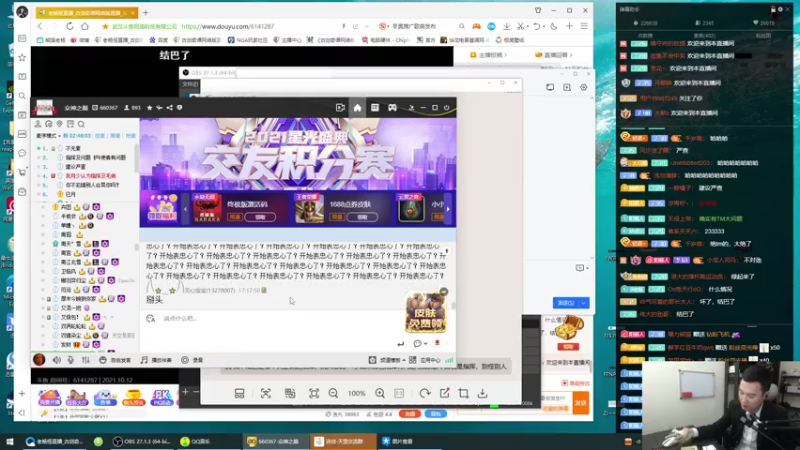Open the audio mixer icon in YY bottom bar
This screenshot has height=450, width=800.
tap(86, 360)
